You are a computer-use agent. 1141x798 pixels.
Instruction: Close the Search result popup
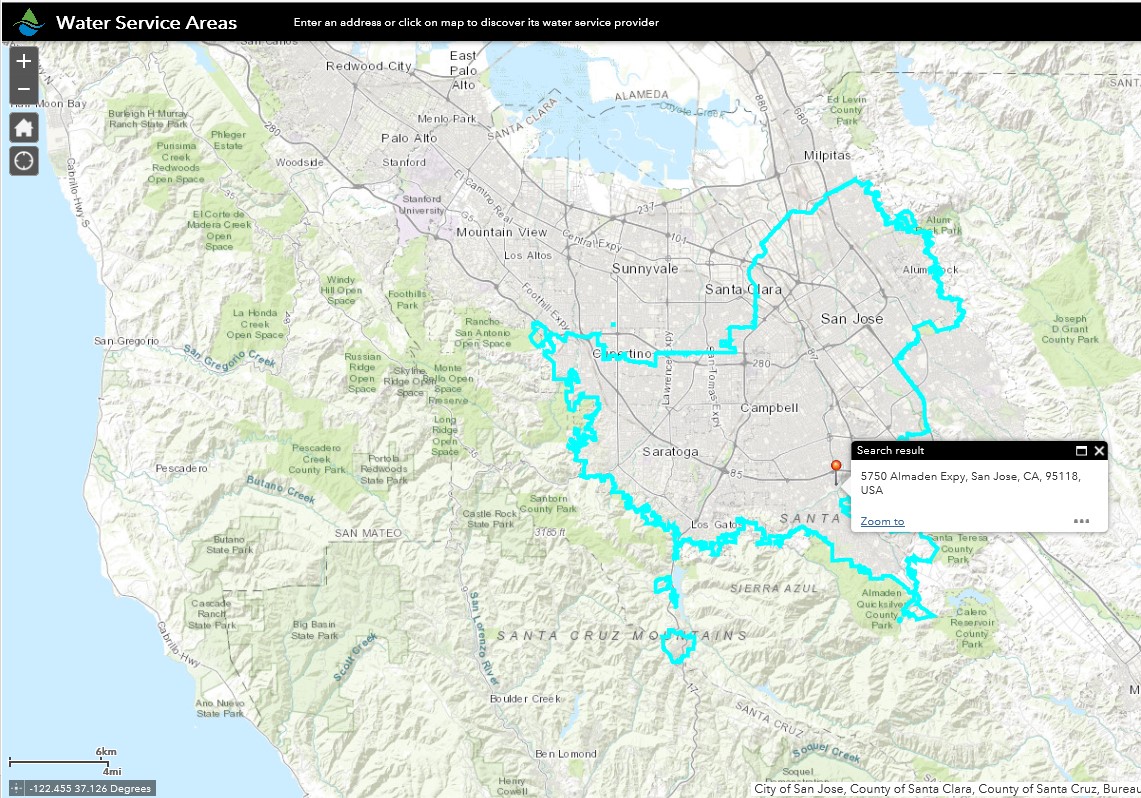1097,450
